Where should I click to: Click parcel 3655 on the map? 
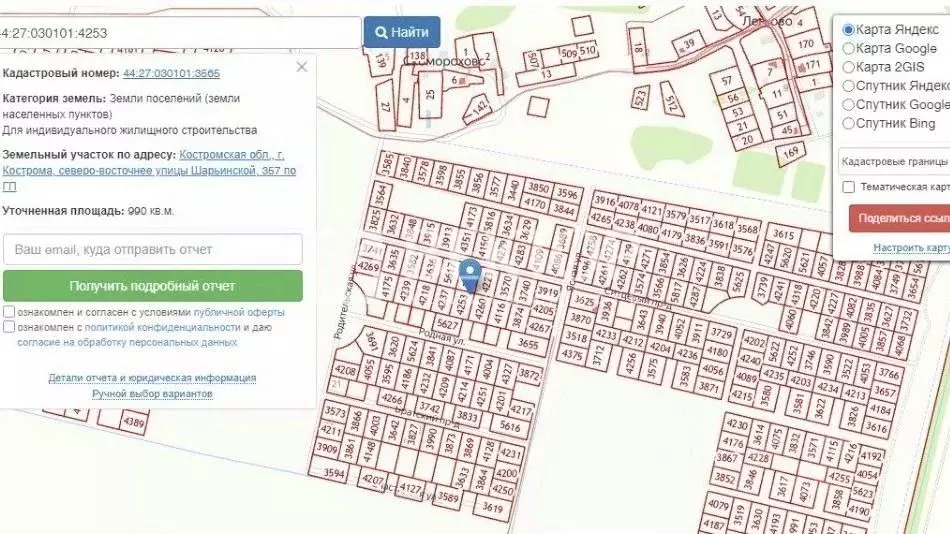528,344
